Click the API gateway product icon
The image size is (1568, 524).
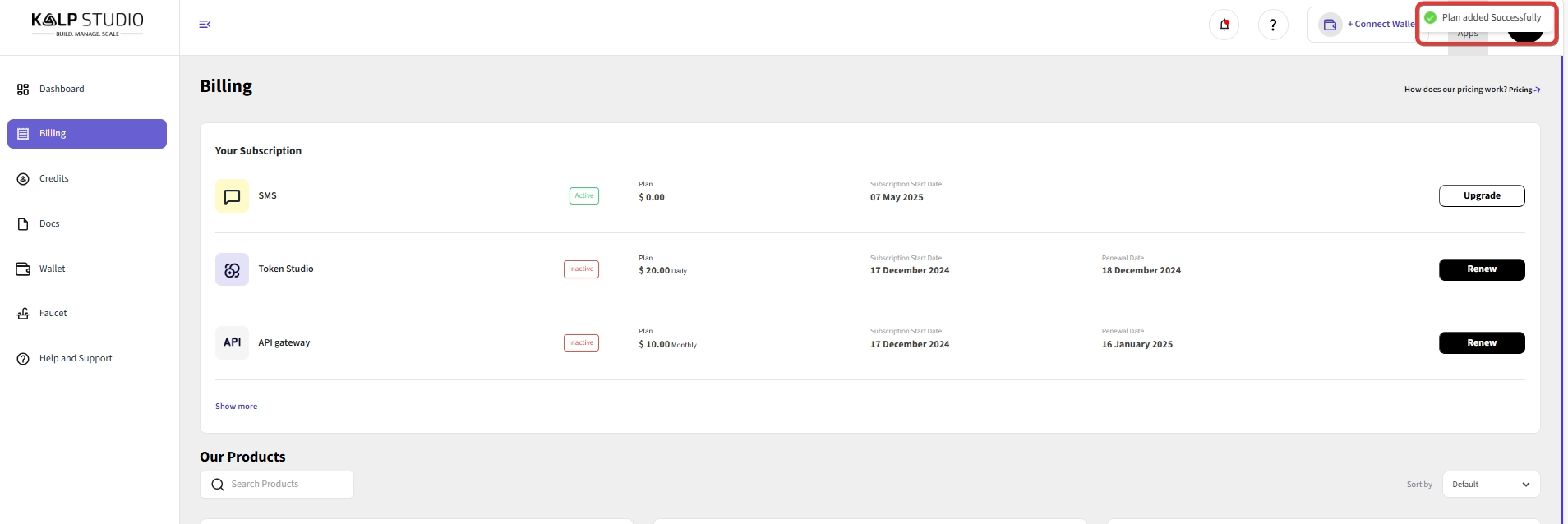232,342
